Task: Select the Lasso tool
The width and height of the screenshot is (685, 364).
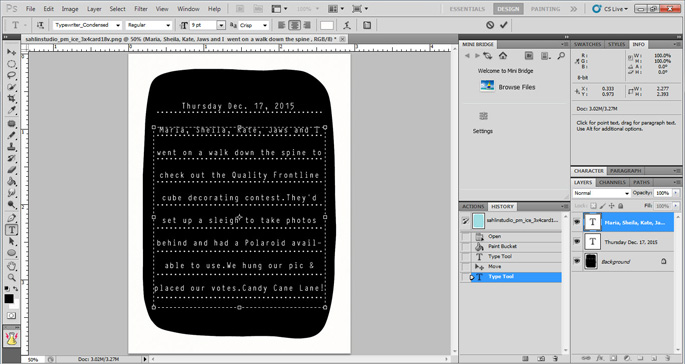Action: click(x=11, y=75)
